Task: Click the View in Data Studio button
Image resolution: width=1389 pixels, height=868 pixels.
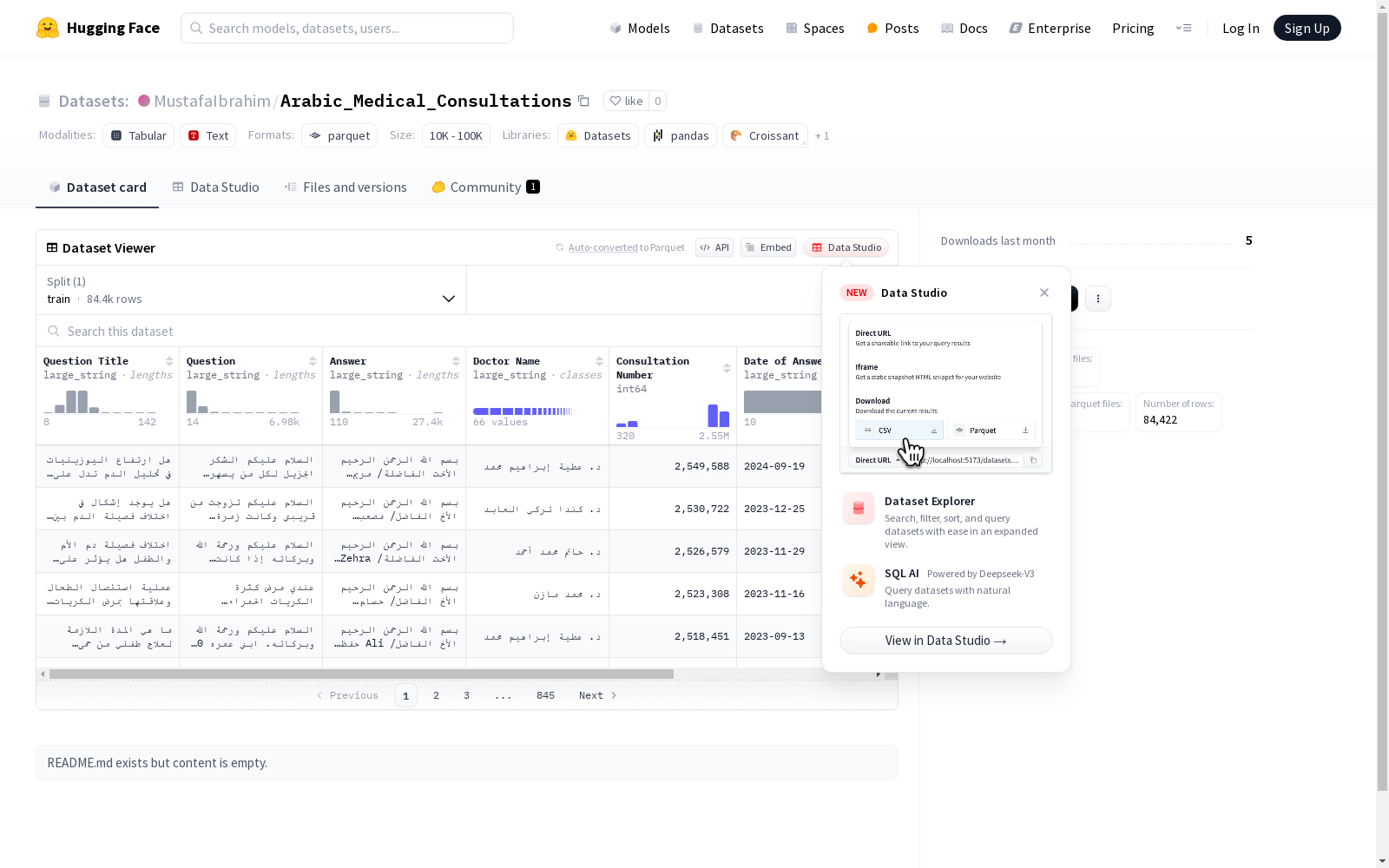Action: pos(946,641)
